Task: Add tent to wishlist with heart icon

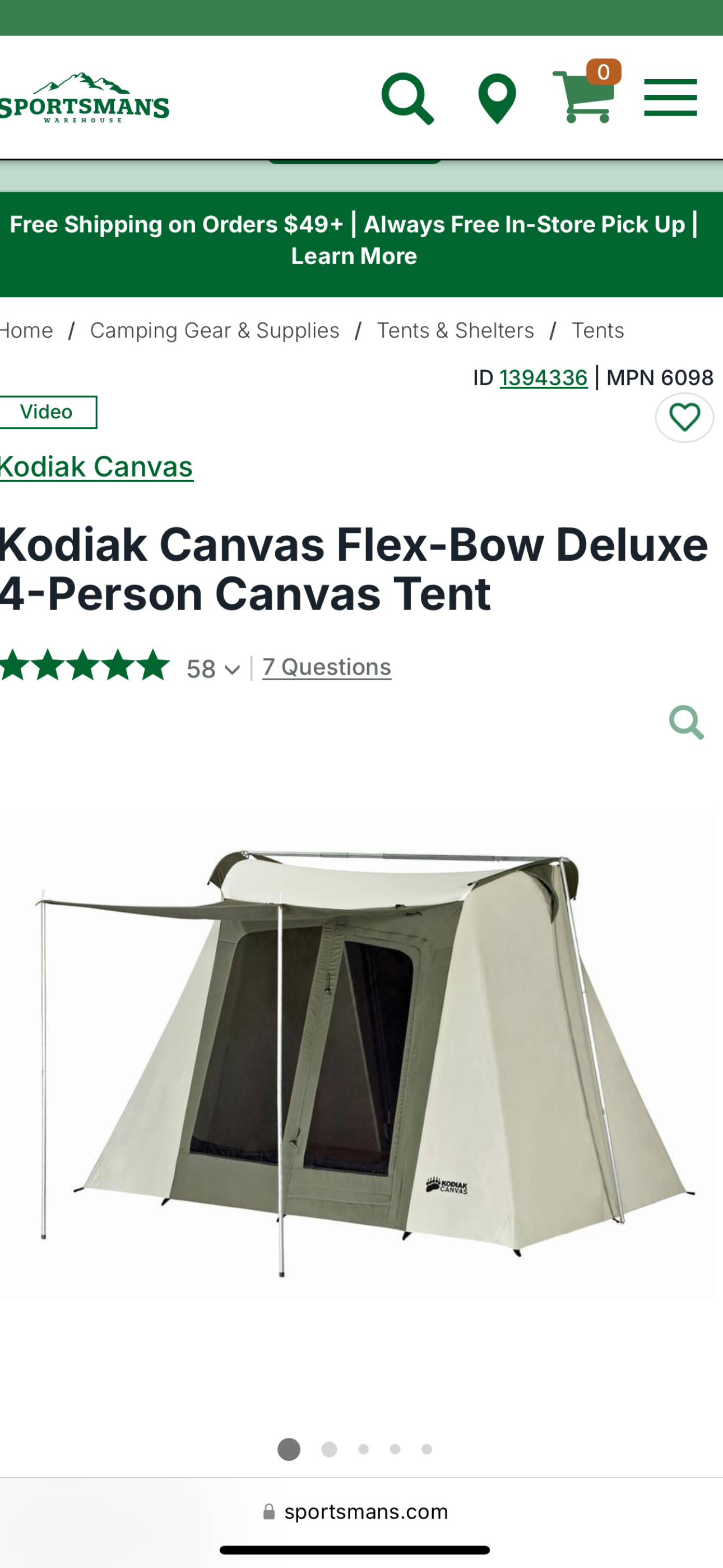Action: pyautogui.click(x=684, y=418)
